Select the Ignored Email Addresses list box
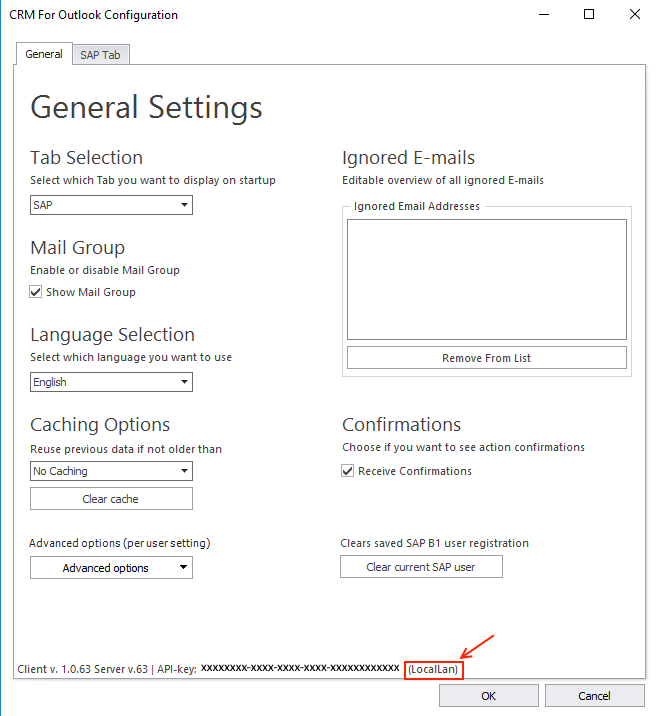This screenshot has height=716, width=658. click(x=487, y=279)
